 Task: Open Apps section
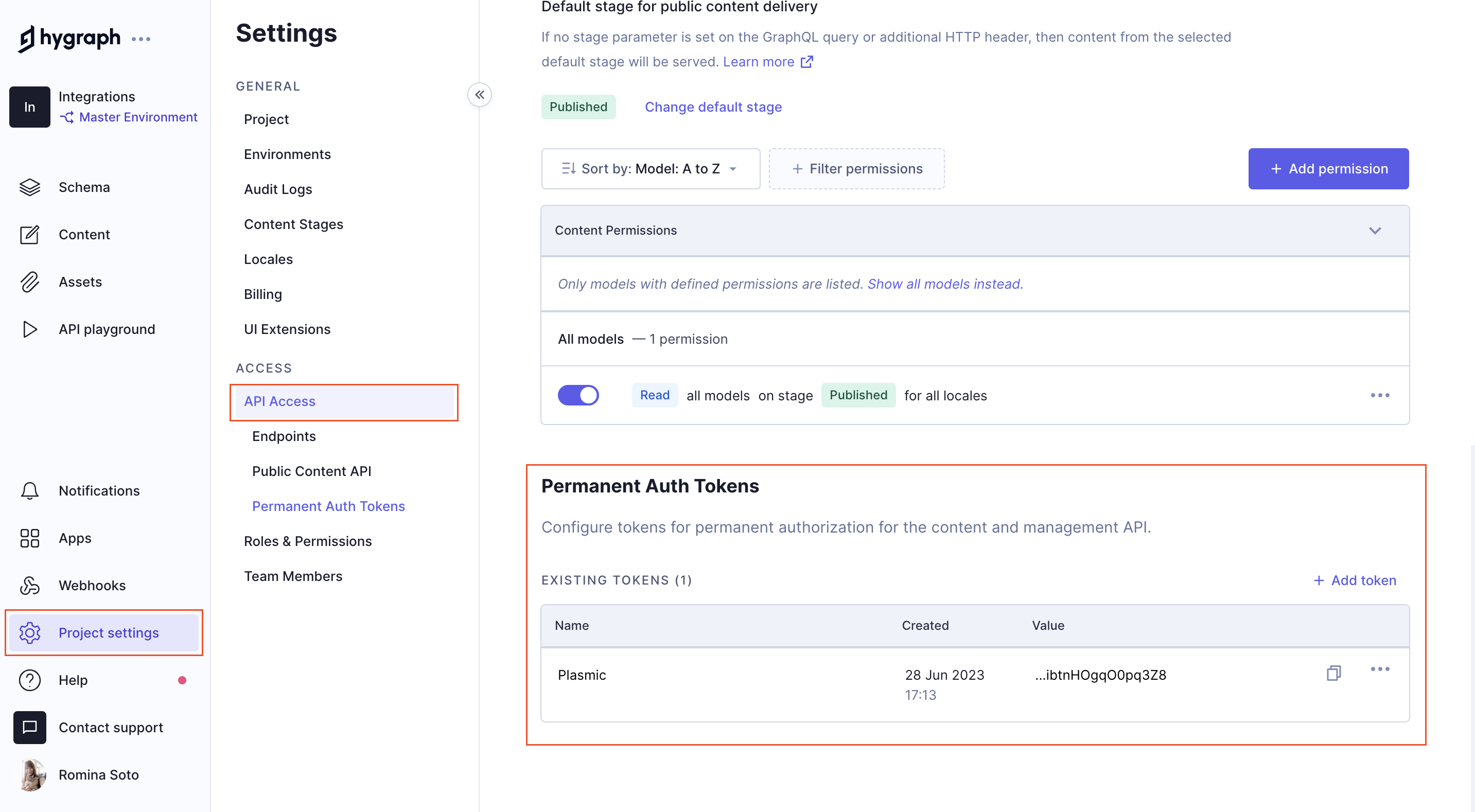[74, 537]
